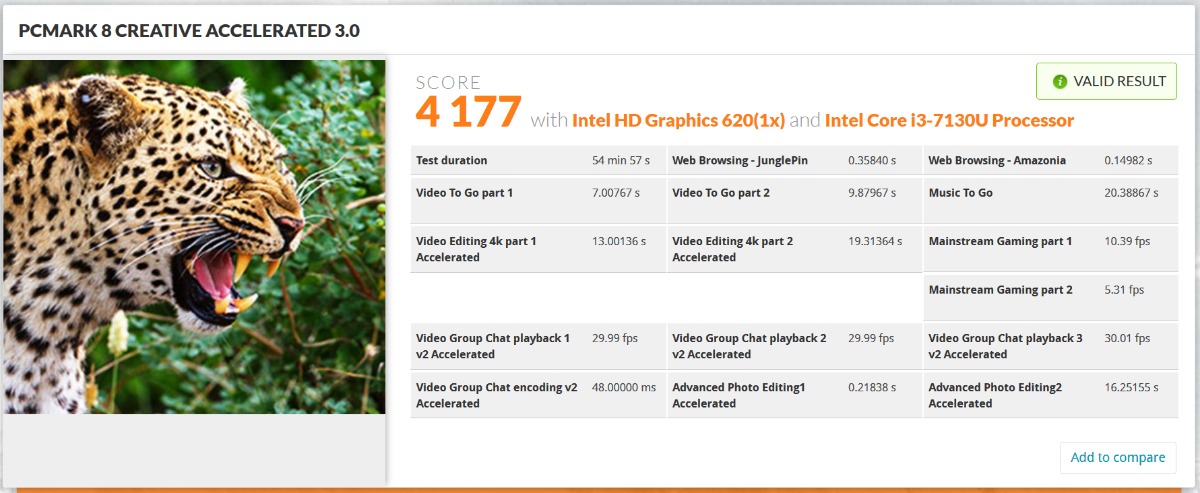Open the Intel HD Graphics 620(1x) link
Screen dimensions: 1200x493
tap(678, 121)
